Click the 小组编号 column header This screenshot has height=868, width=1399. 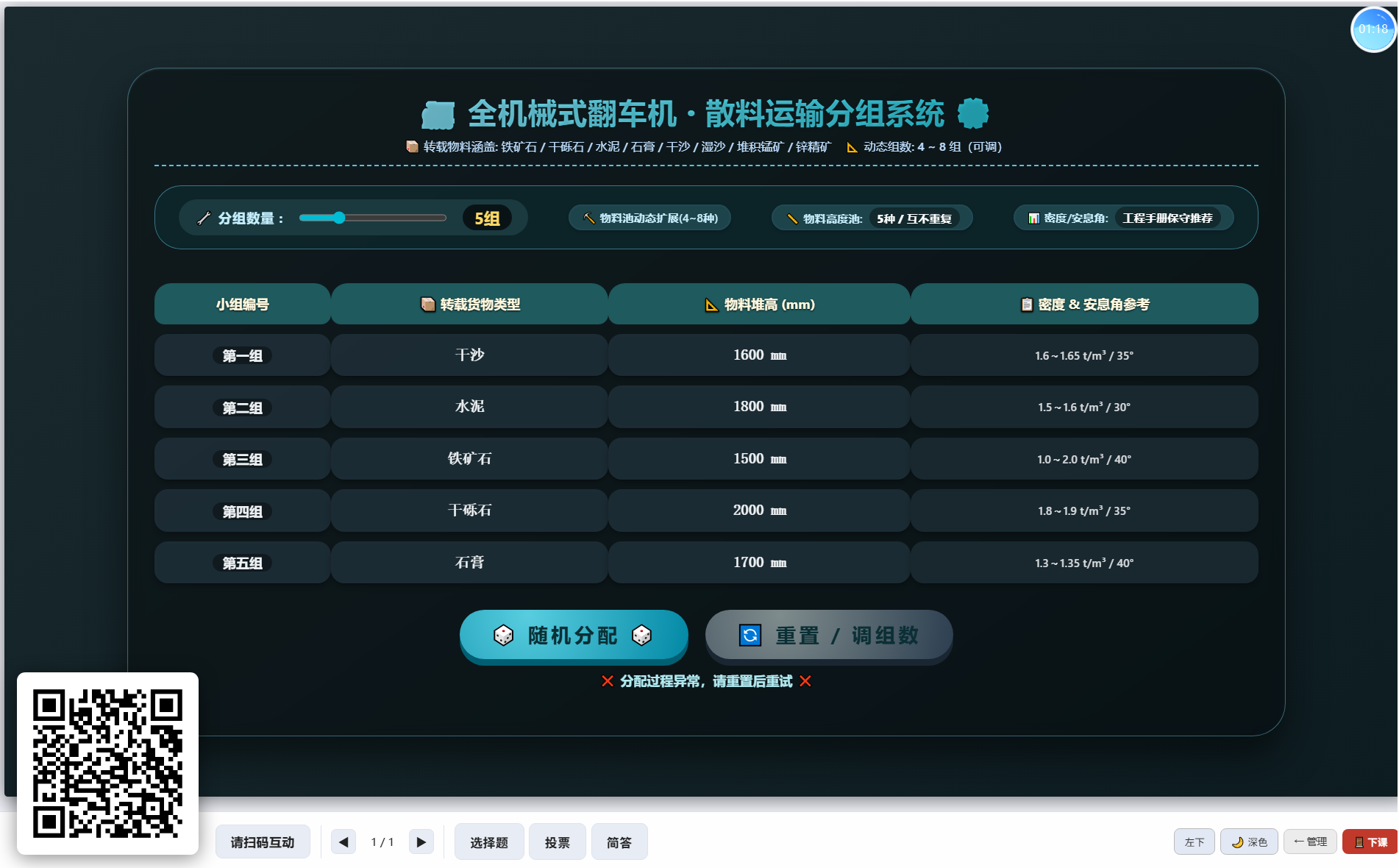[x=243, y=305]
